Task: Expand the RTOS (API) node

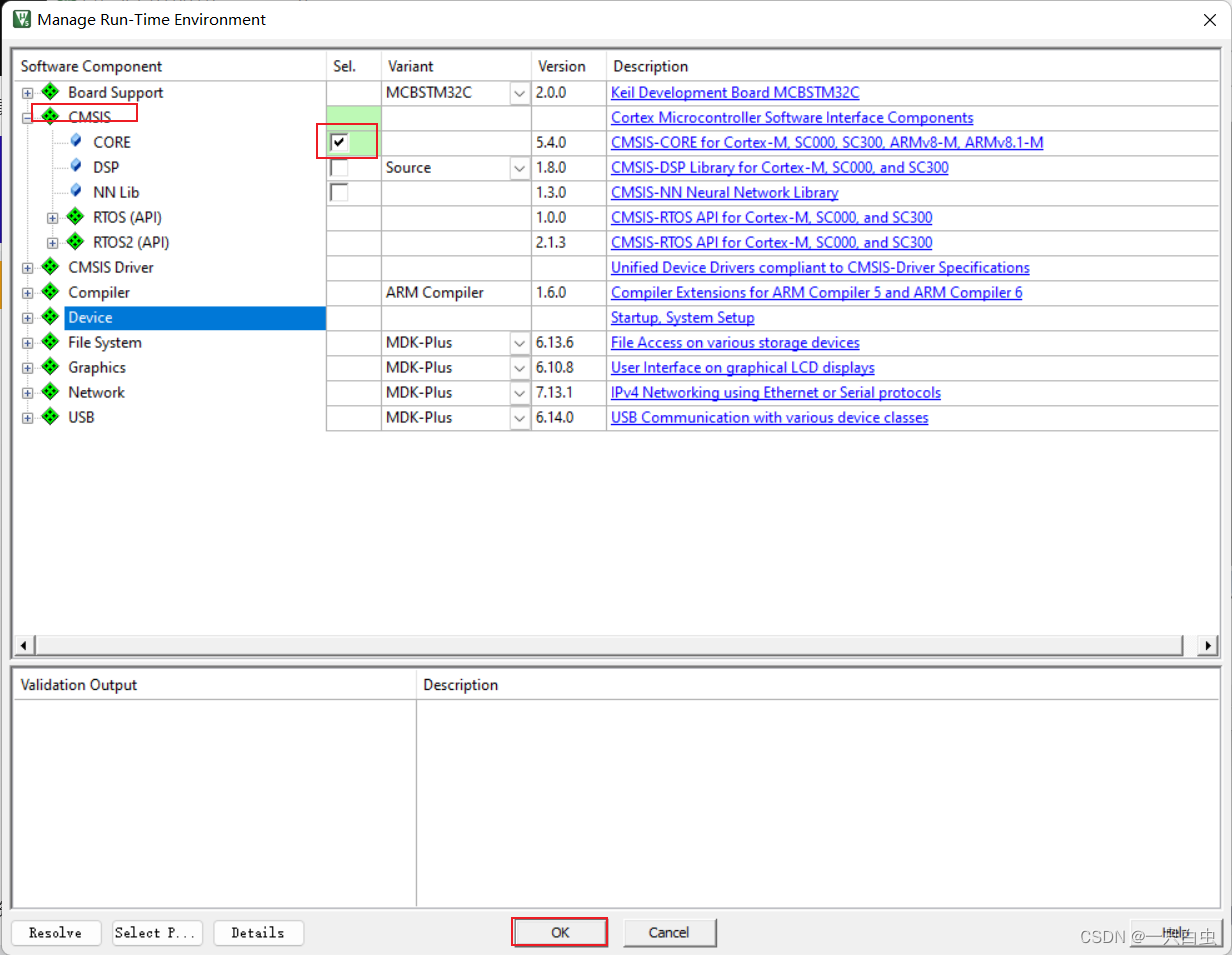Action: coord(53,218)
